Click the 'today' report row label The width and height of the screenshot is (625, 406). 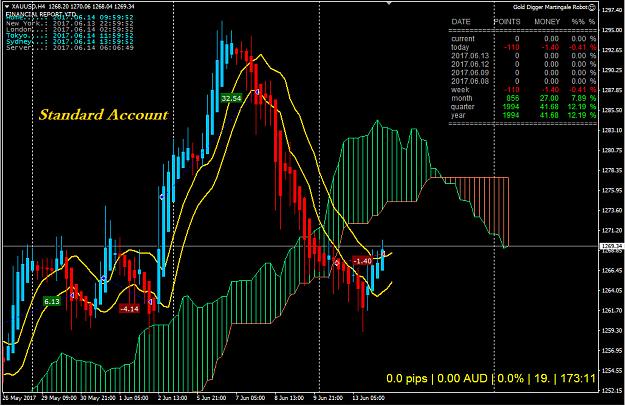pos(460,47)
